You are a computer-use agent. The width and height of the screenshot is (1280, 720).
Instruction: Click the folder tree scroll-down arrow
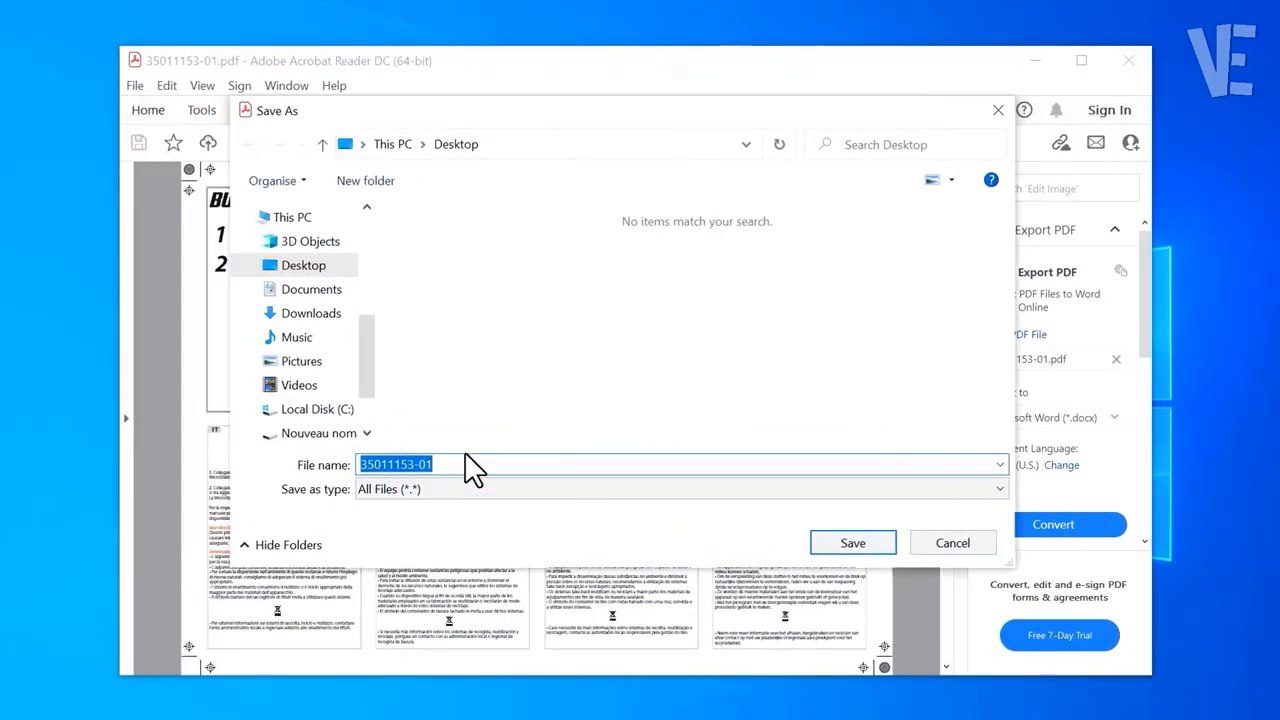click(366, 433)
